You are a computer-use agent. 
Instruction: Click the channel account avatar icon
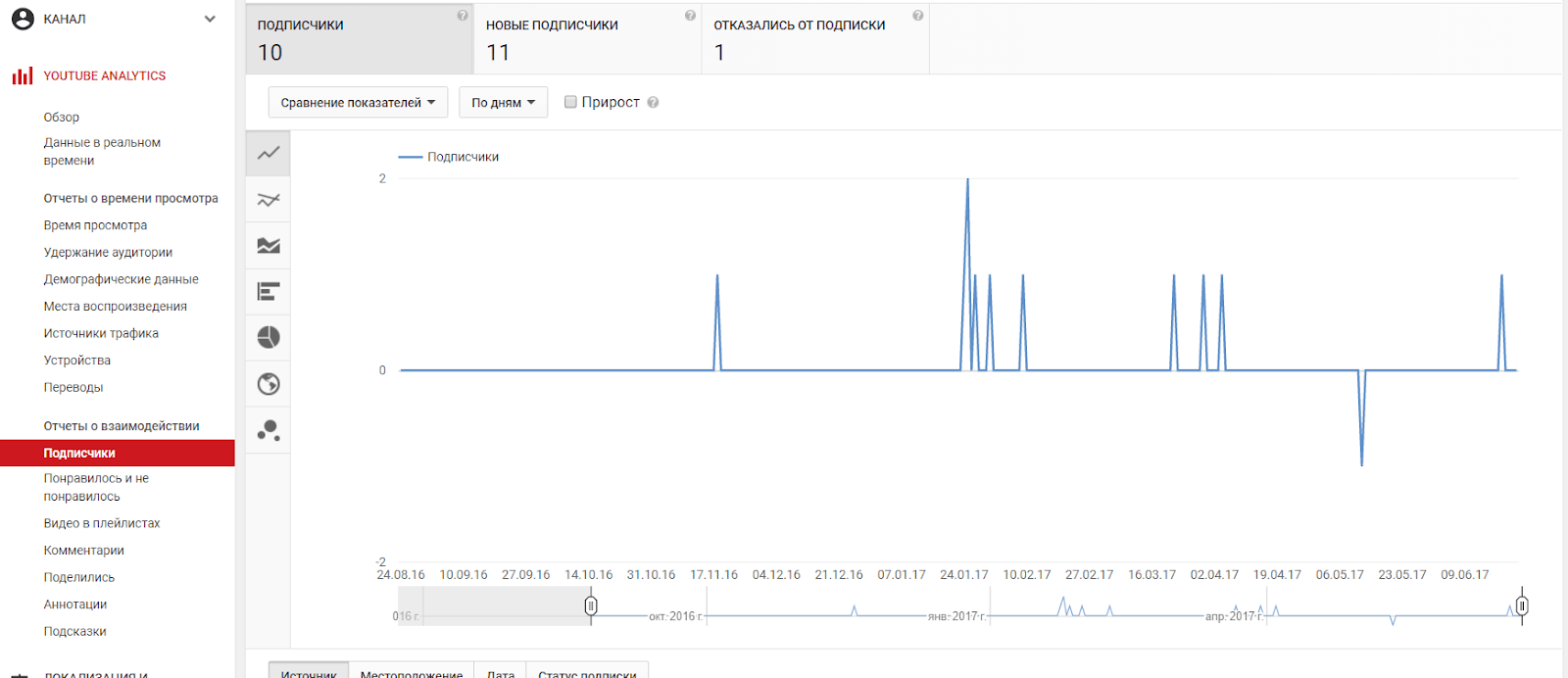pos(23,19)
